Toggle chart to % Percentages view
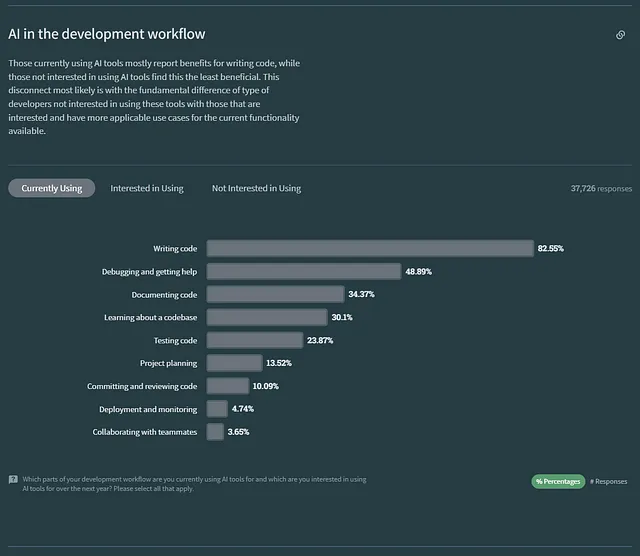 (x=558, y=481)
